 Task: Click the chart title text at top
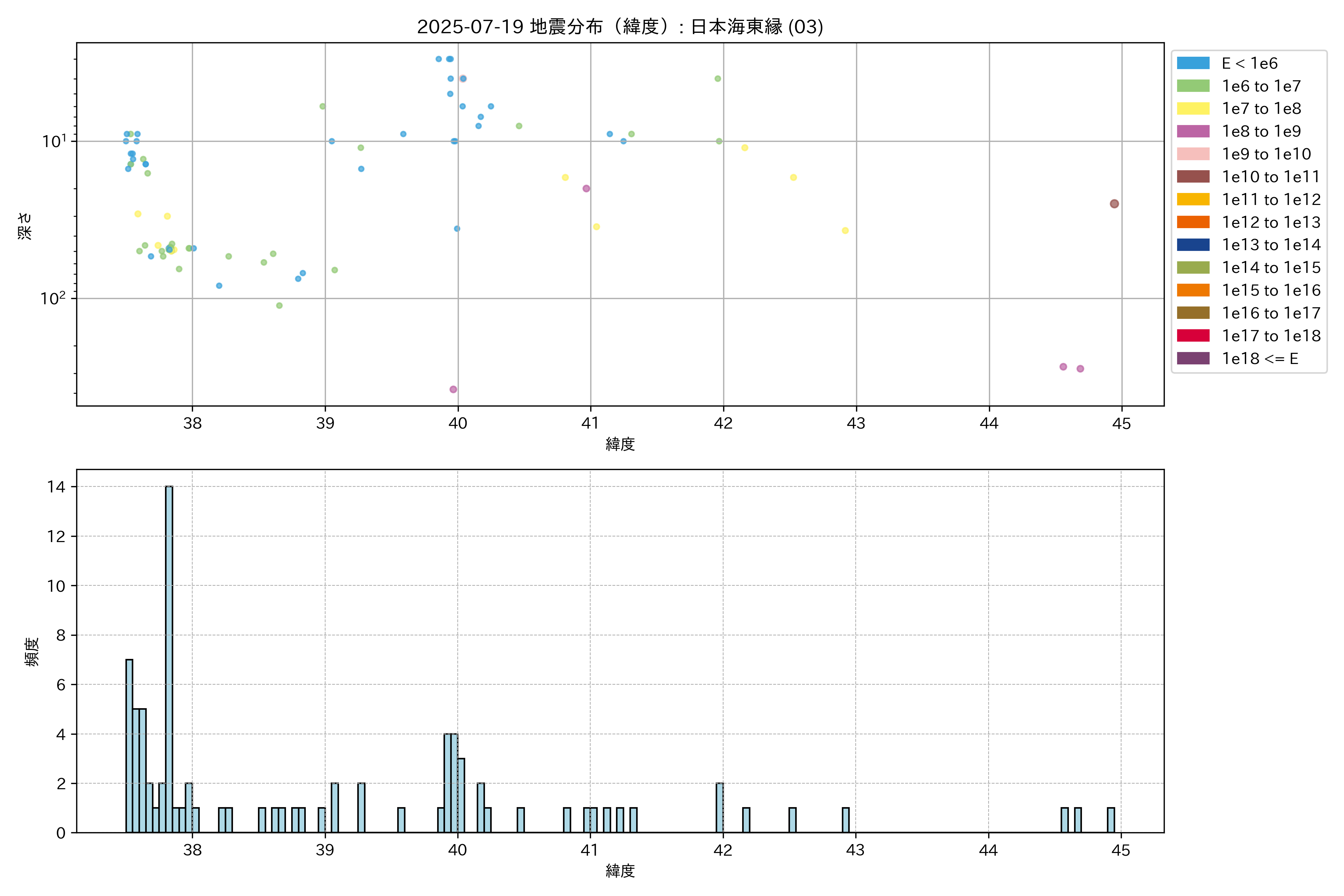(x=619, y=27)
